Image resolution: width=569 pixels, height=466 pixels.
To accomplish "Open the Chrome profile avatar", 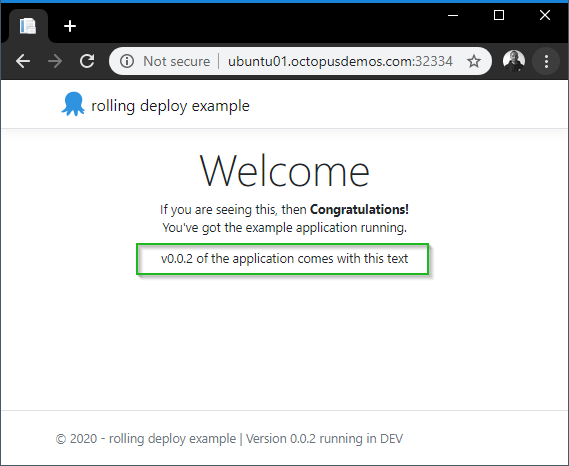I will [x=514, y=61].
